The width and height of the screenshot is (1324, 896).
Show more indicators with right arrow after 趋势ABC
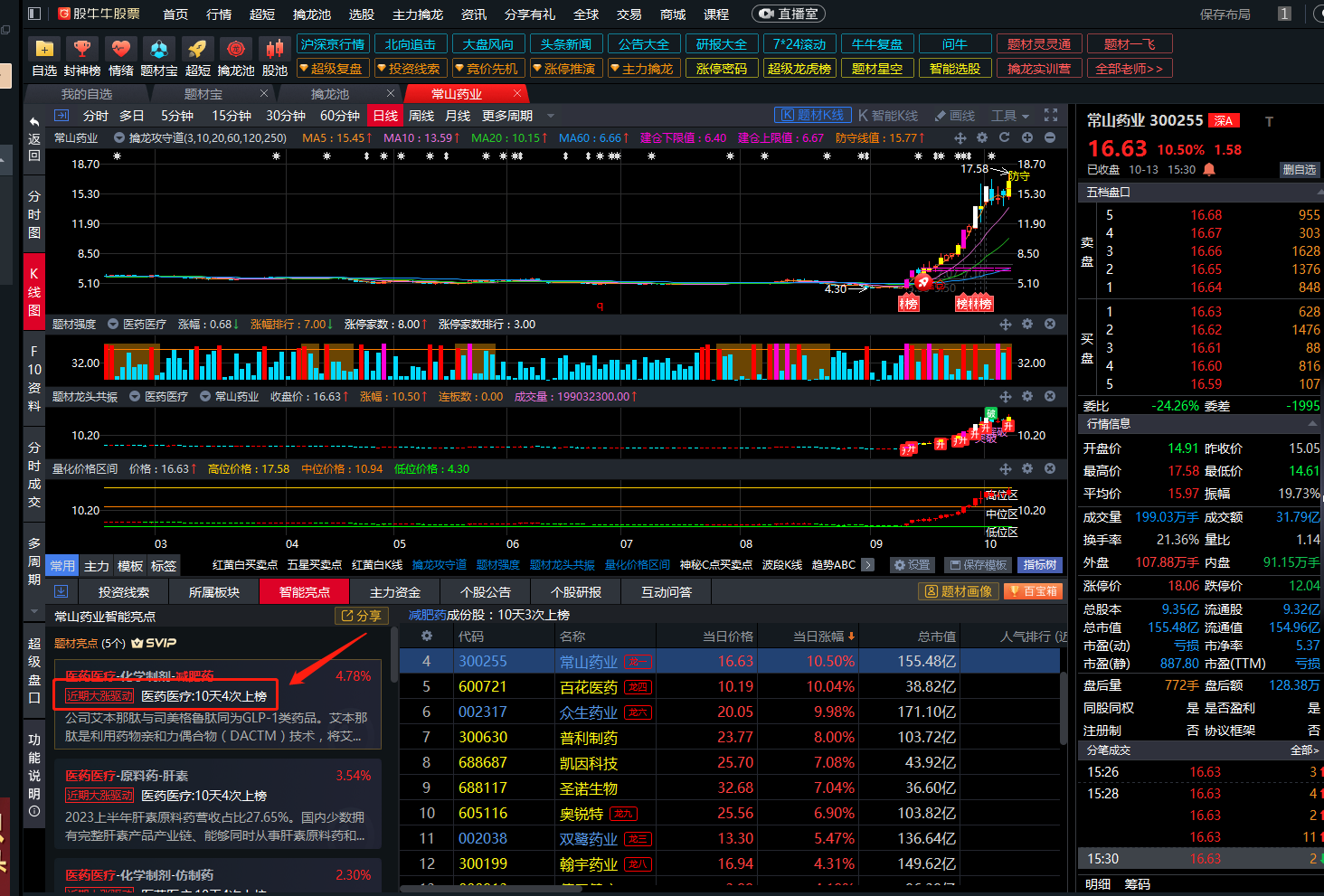click(x=868, y=565)
